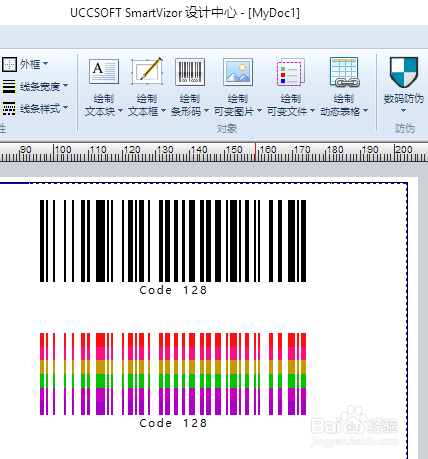This screenshot has width=428, height=459.
Task: Select the black Code 128 barcode
Action: coord(173,241)
